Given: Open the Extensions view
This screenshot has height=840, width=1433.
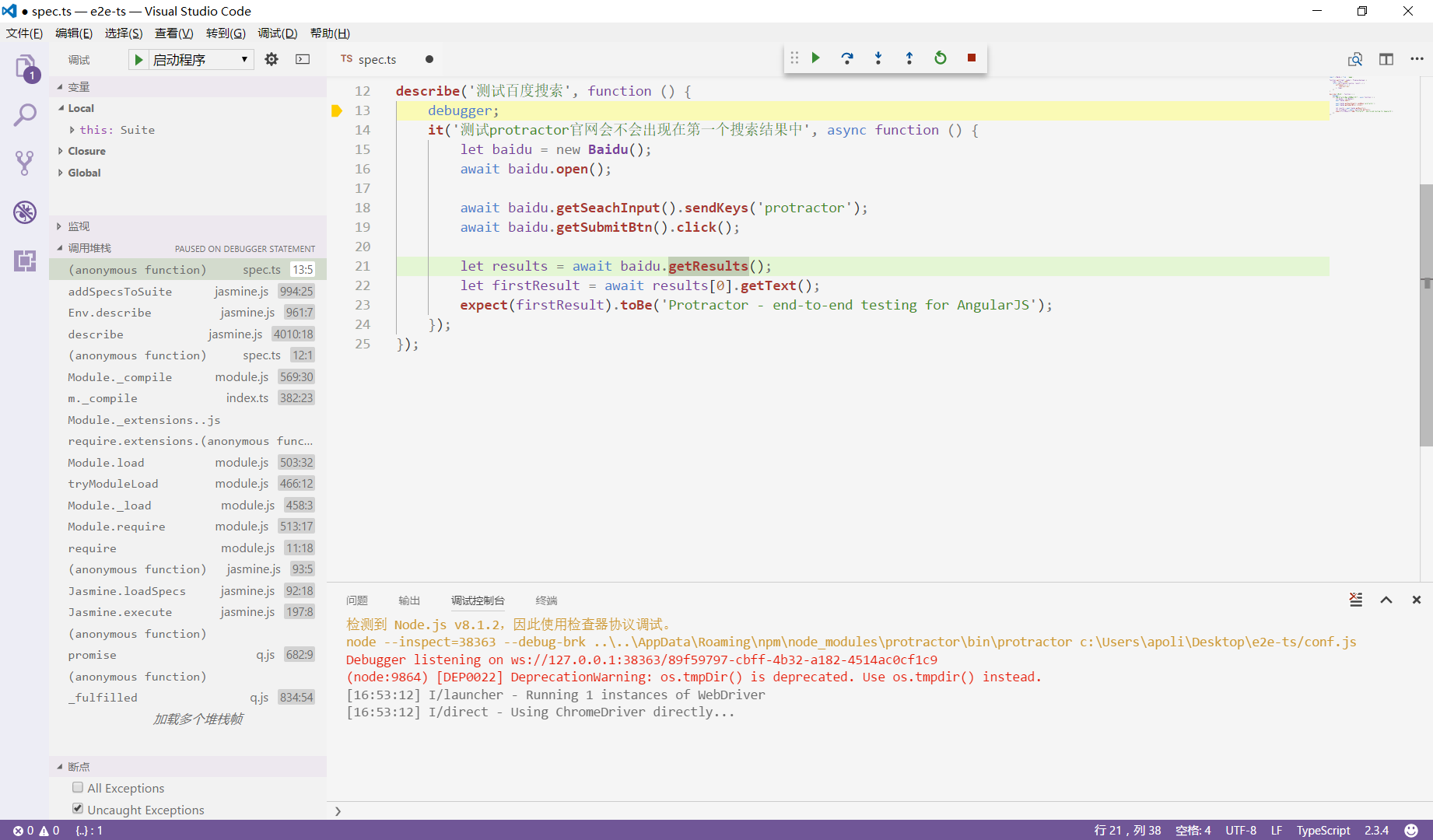Looking at the screenshot, I should coord(25,260).
